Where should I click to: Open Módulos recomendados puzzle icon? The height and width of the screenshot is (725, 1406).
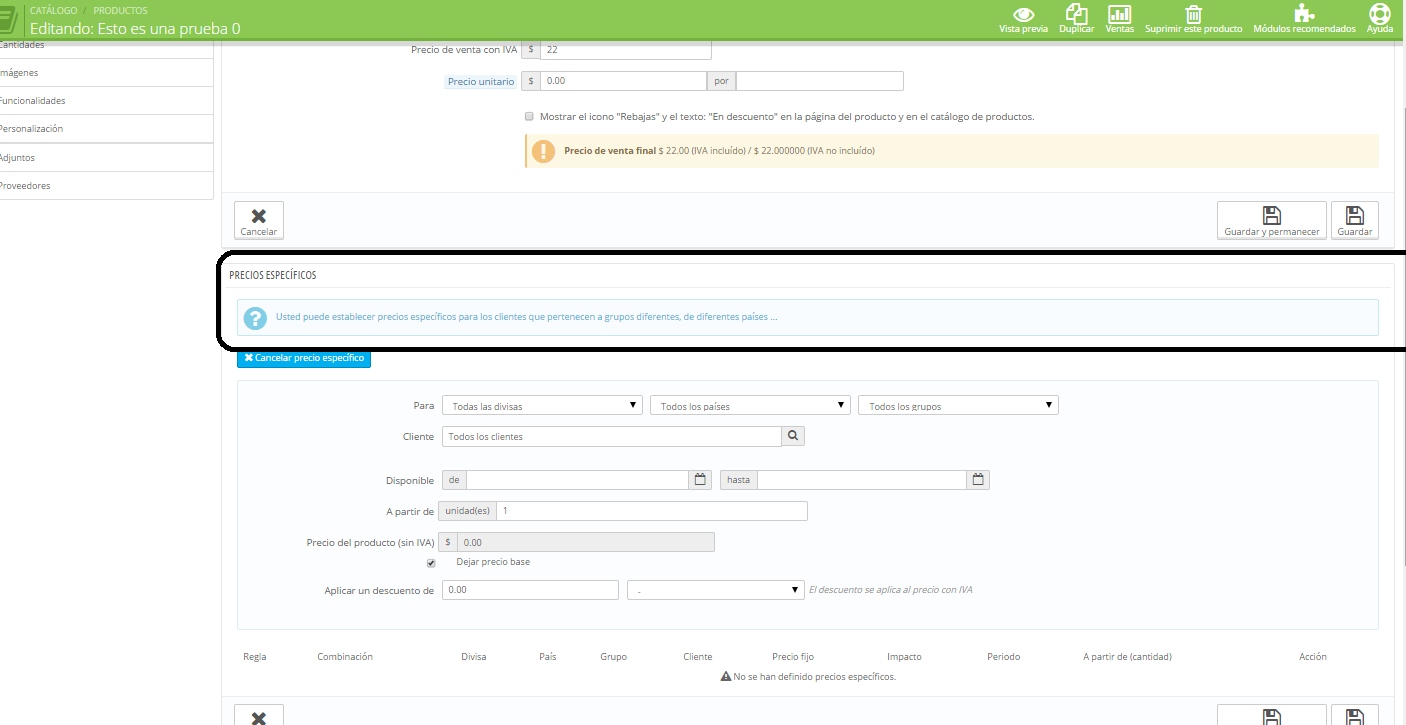pyautogui.click(x=1303, y=14)
